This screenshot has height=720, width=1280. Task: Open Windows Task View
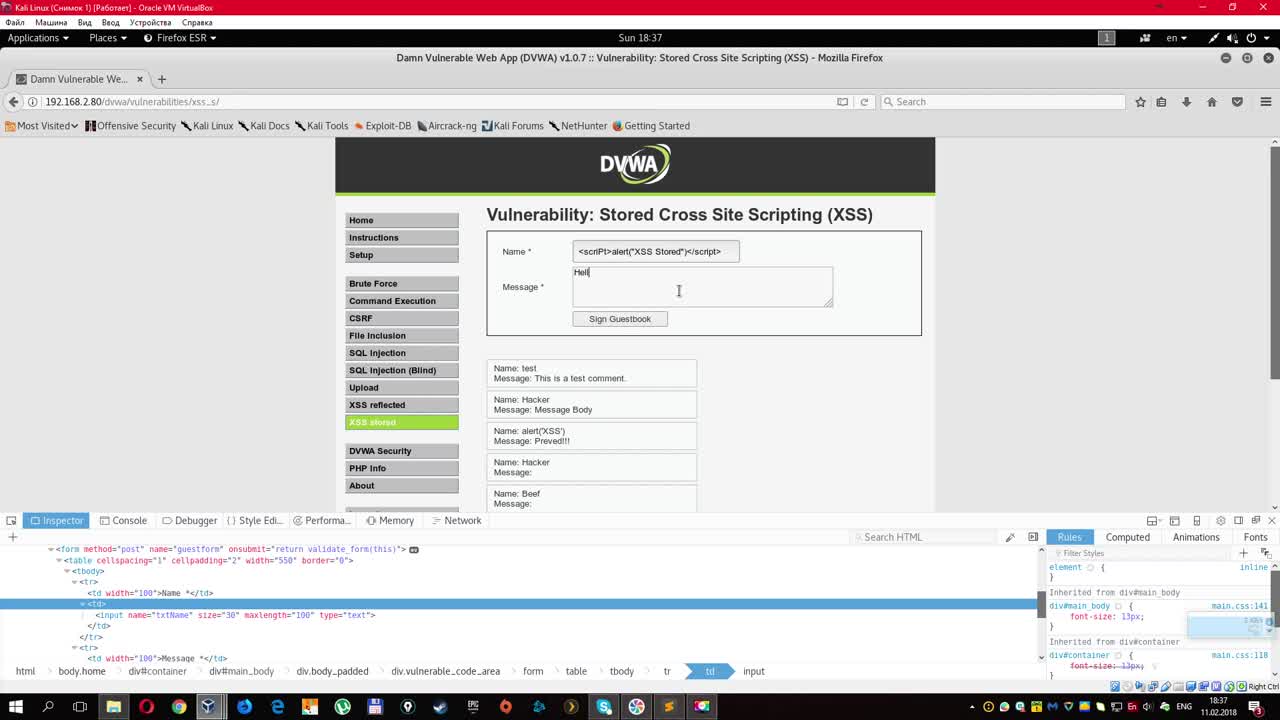point(80,707)
